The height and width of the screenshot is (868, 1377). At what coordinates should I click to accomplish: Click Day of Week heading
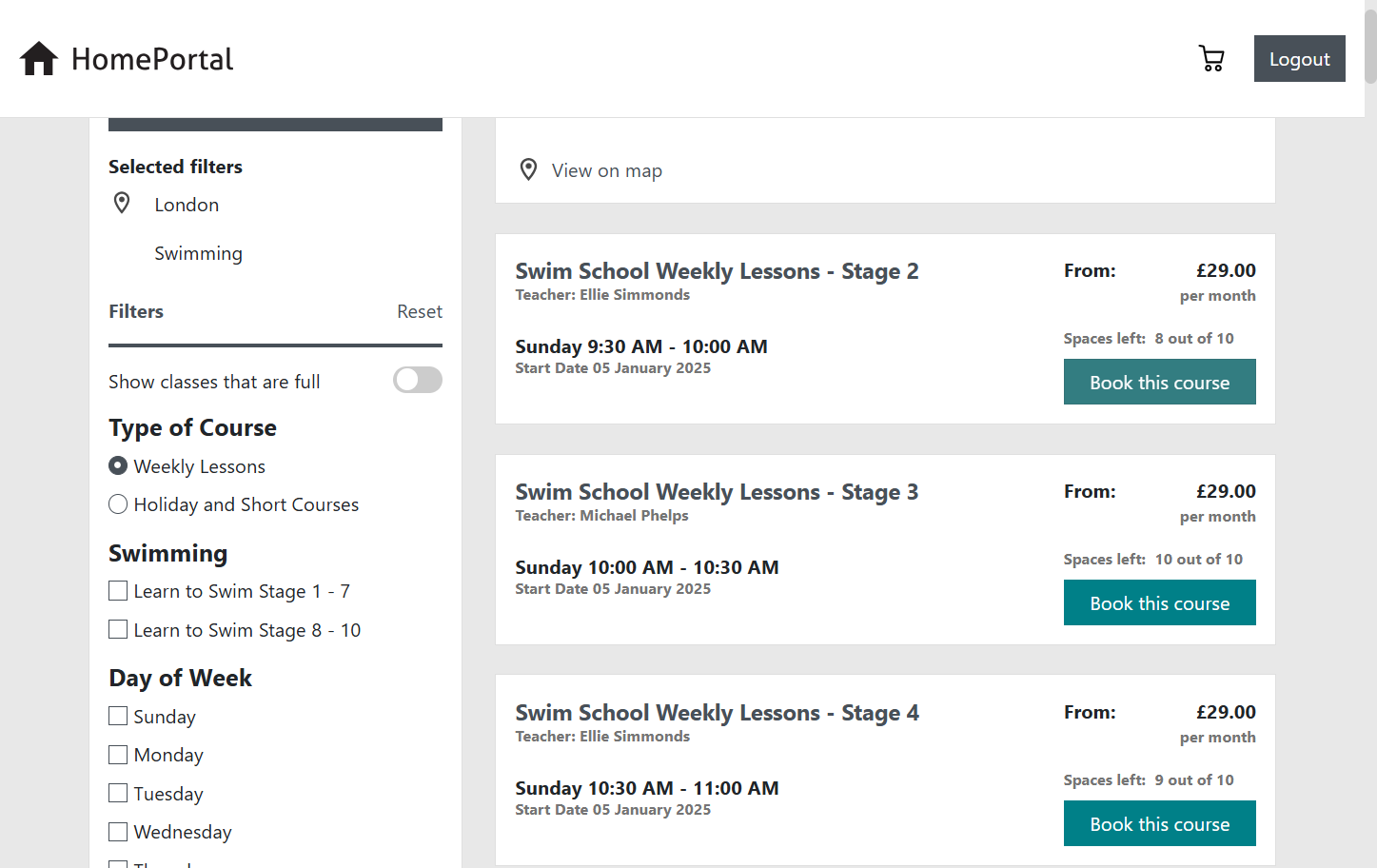coord(180,678)
